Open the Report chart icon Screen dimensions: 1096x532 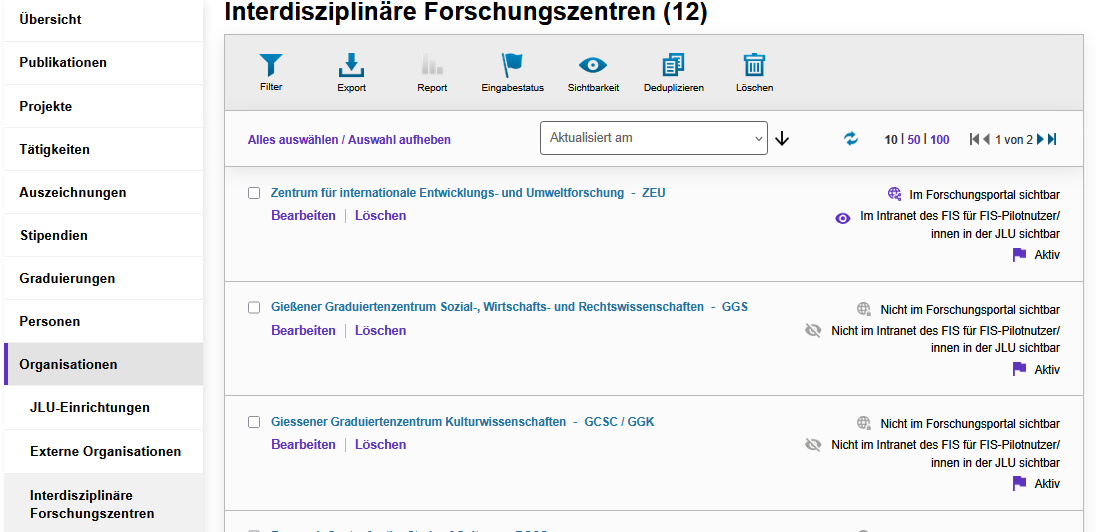point(432,65)
